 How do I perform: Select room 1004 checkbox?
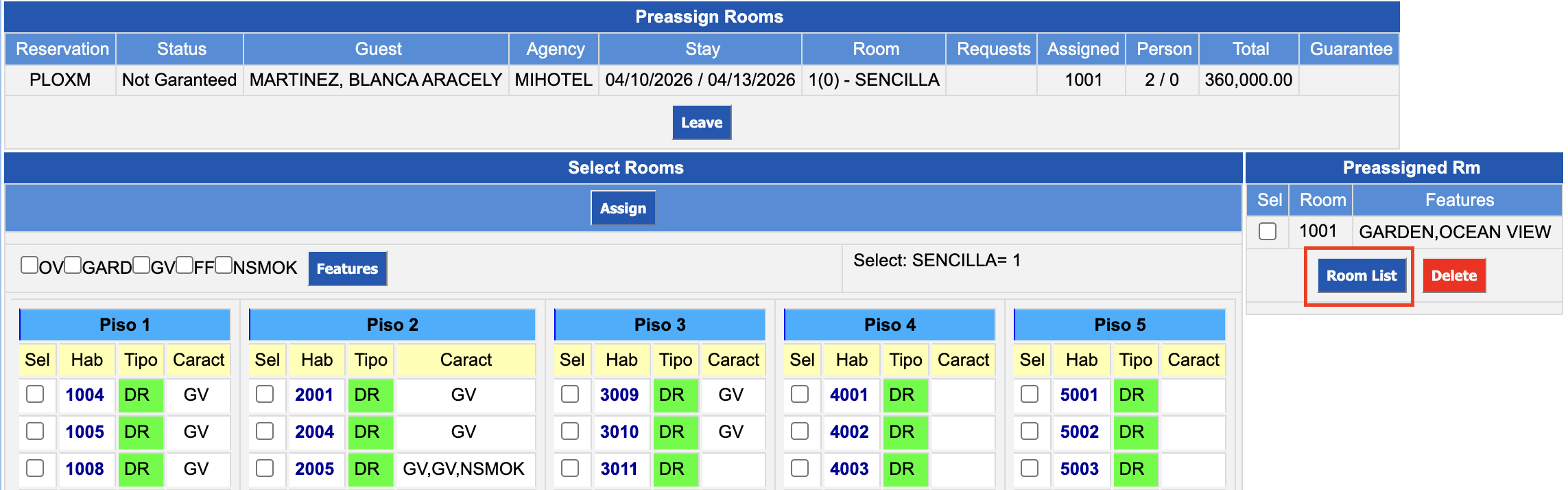35,394
